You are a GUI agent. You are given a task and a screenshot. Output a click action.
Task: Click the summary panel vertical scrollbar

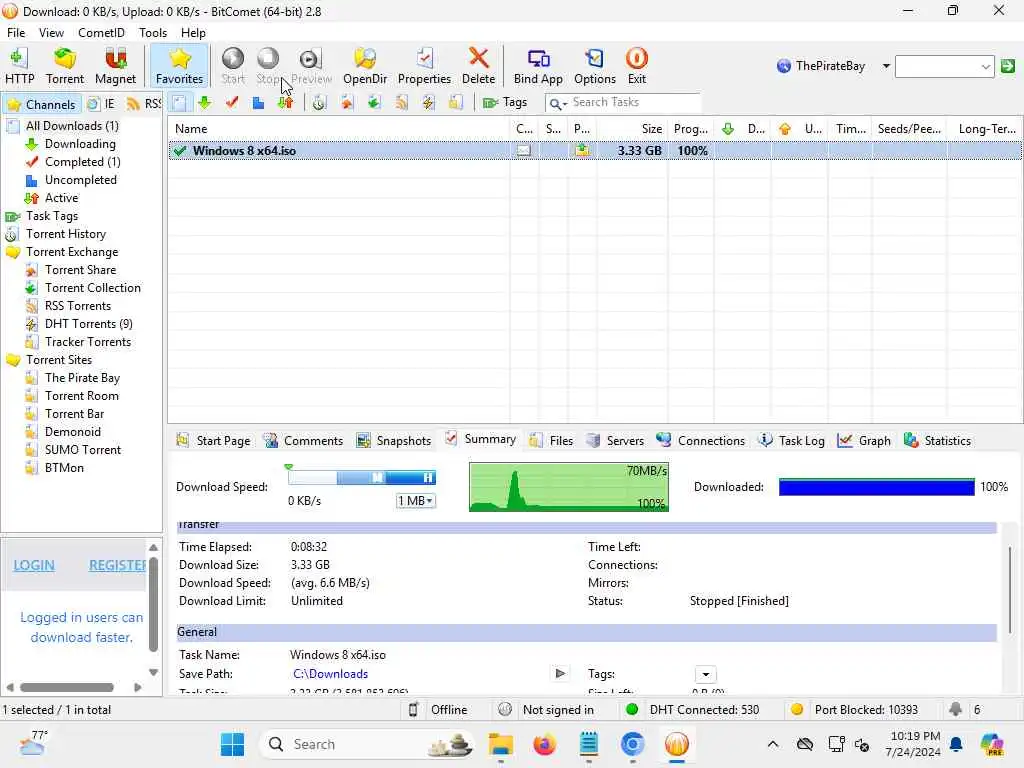1010,590
